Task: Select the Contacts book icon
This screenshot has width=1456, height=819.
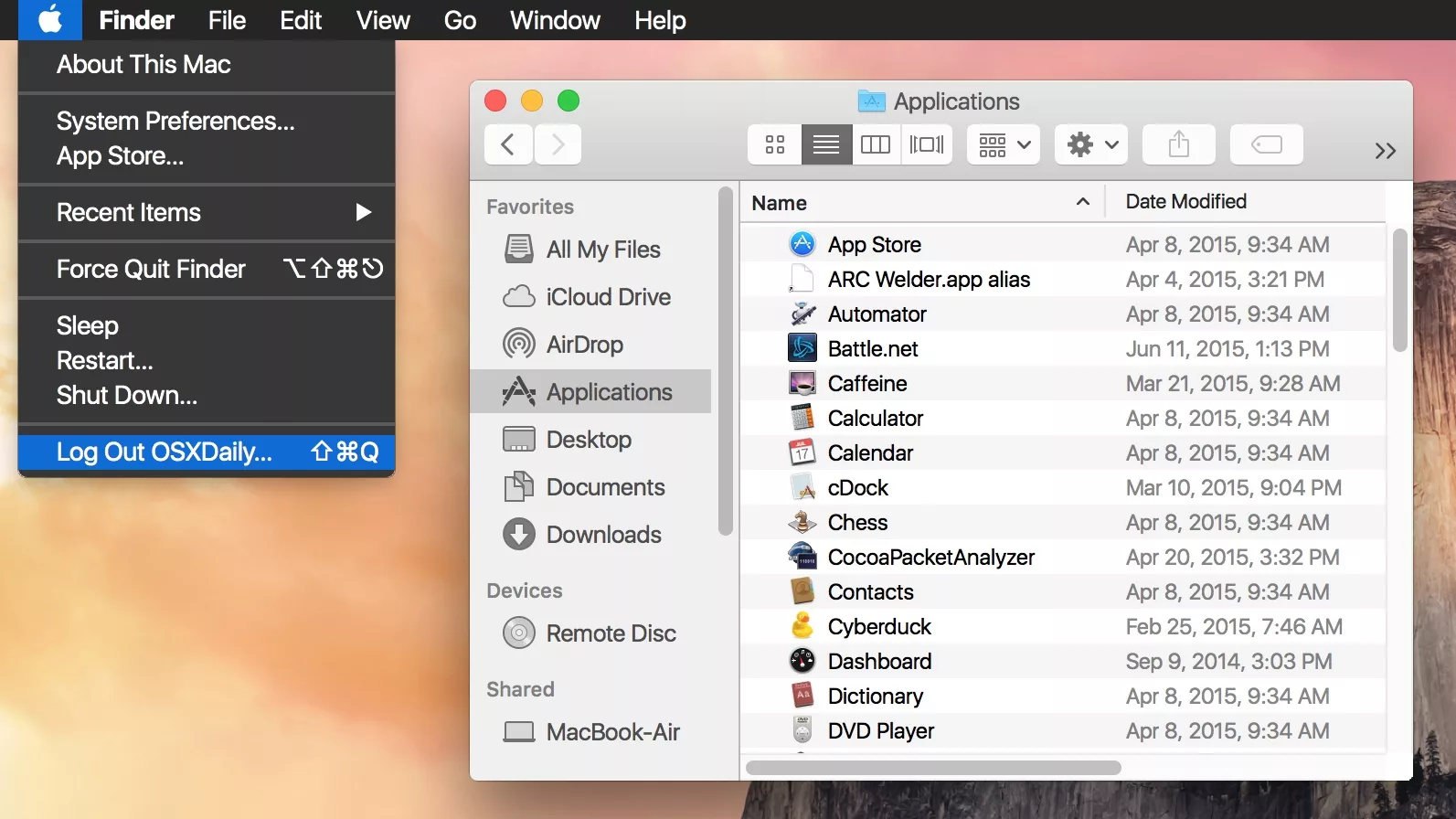Action: pyautogui.click(x=802, y=591)
